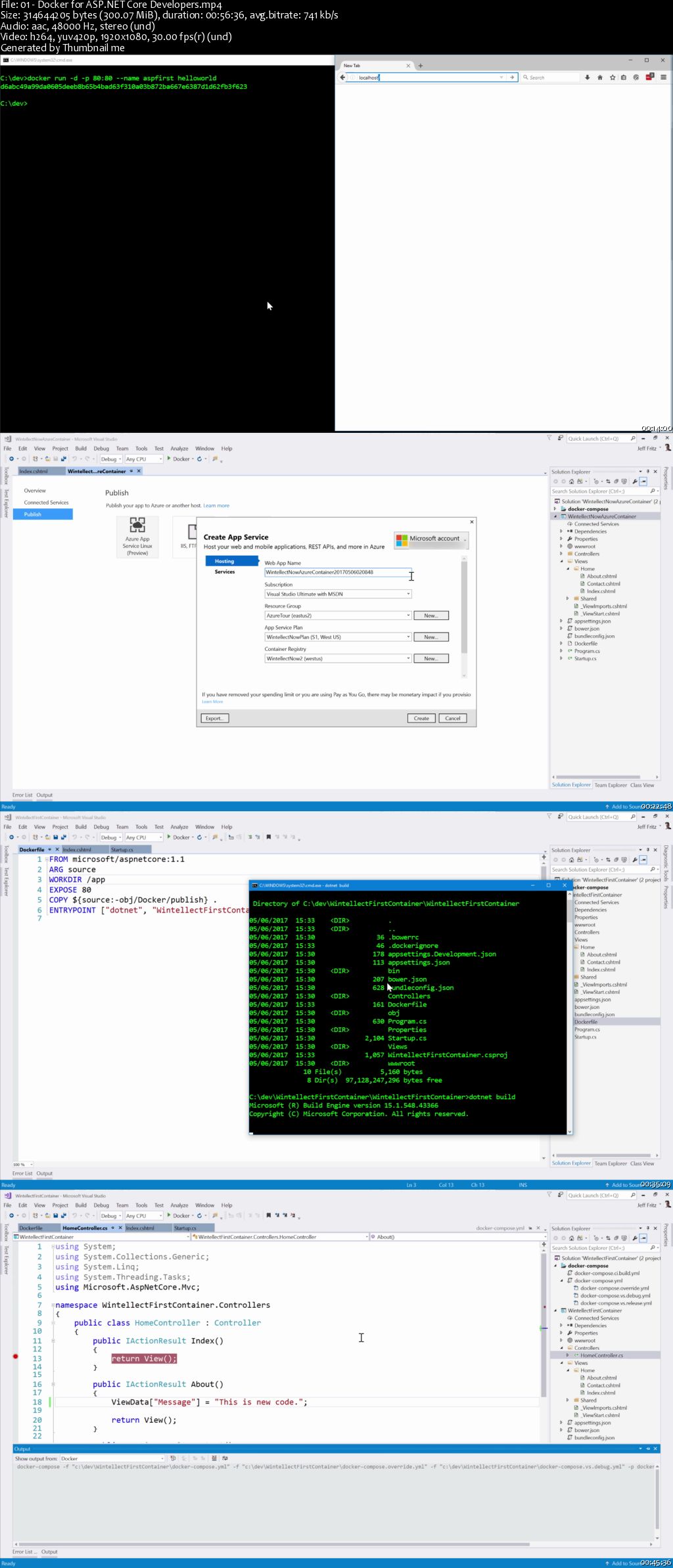Open the Firefox hamburger menu
The image size is (673, 1568).
pyautogui.click(x=663, y=78)
